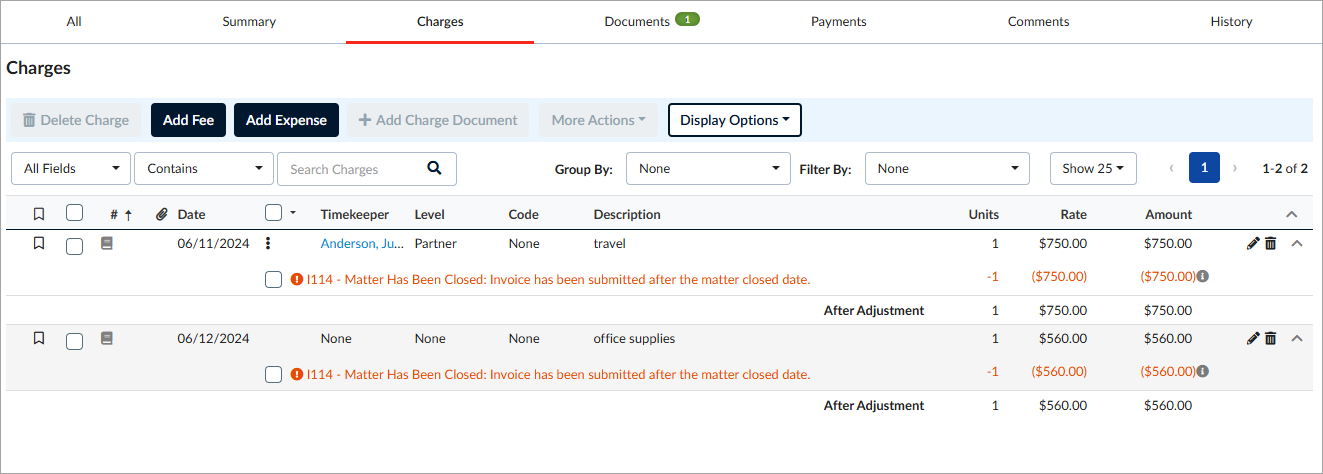This screenshot has height=474, width=1323.
Task: Open the Documents tab
Action: pyautogui.click(x=637, y=21)
